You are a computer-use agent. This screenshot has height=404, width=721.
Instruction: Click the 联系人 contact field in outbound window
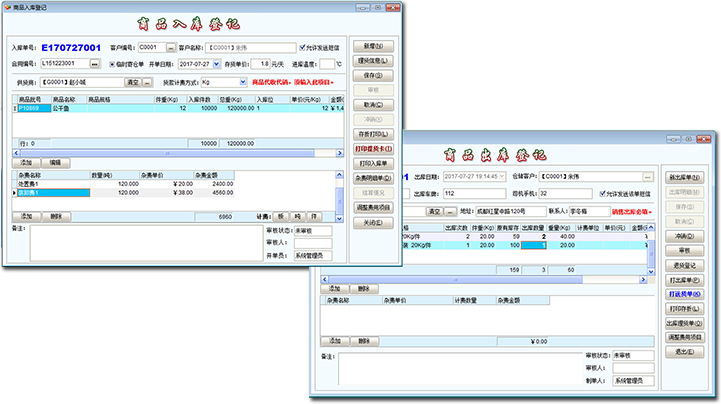(589, 211)
